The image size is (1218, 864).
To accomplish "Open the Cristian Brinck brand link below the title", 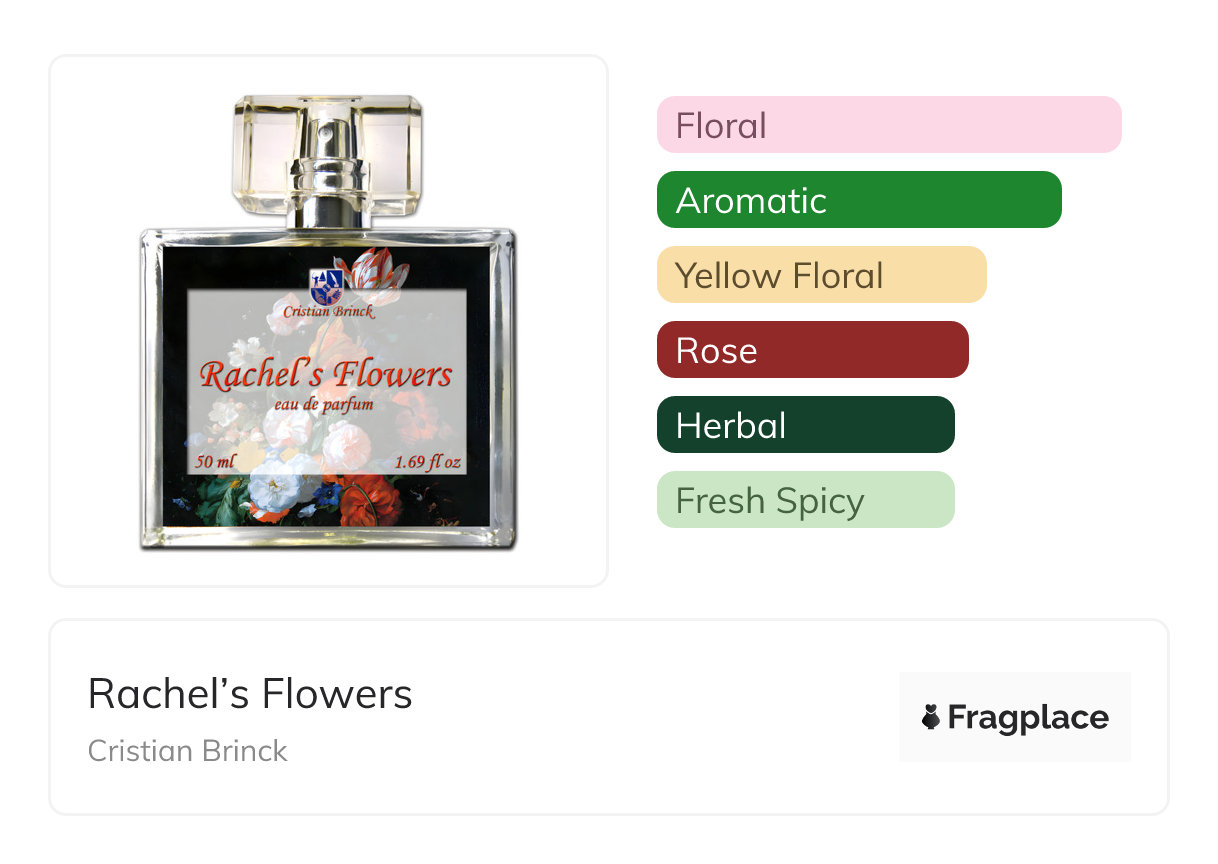I will [188, 751].
